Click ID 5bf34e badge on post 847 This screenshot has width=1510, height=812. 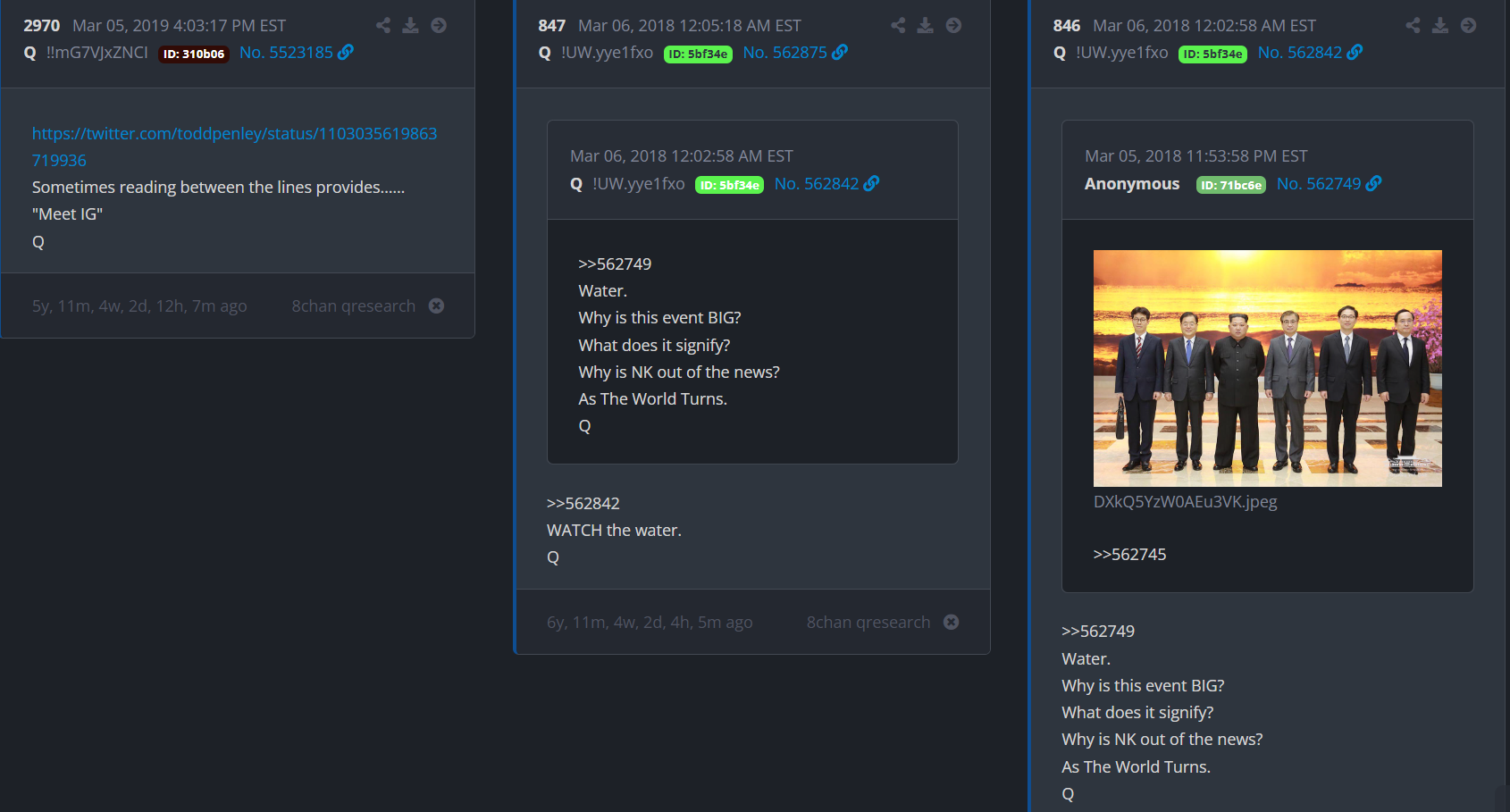click(698, 54)
